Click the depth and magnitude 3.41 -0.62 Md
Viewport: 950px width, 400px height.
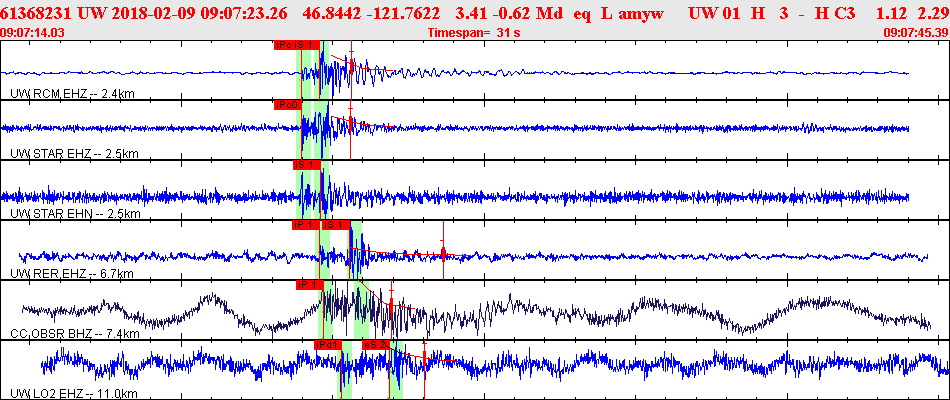click(511, 12)
